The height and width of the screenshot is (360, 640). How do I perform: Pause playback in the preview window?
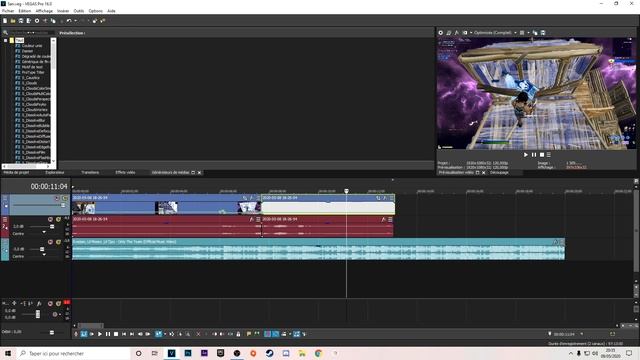[x=534, y=155]
